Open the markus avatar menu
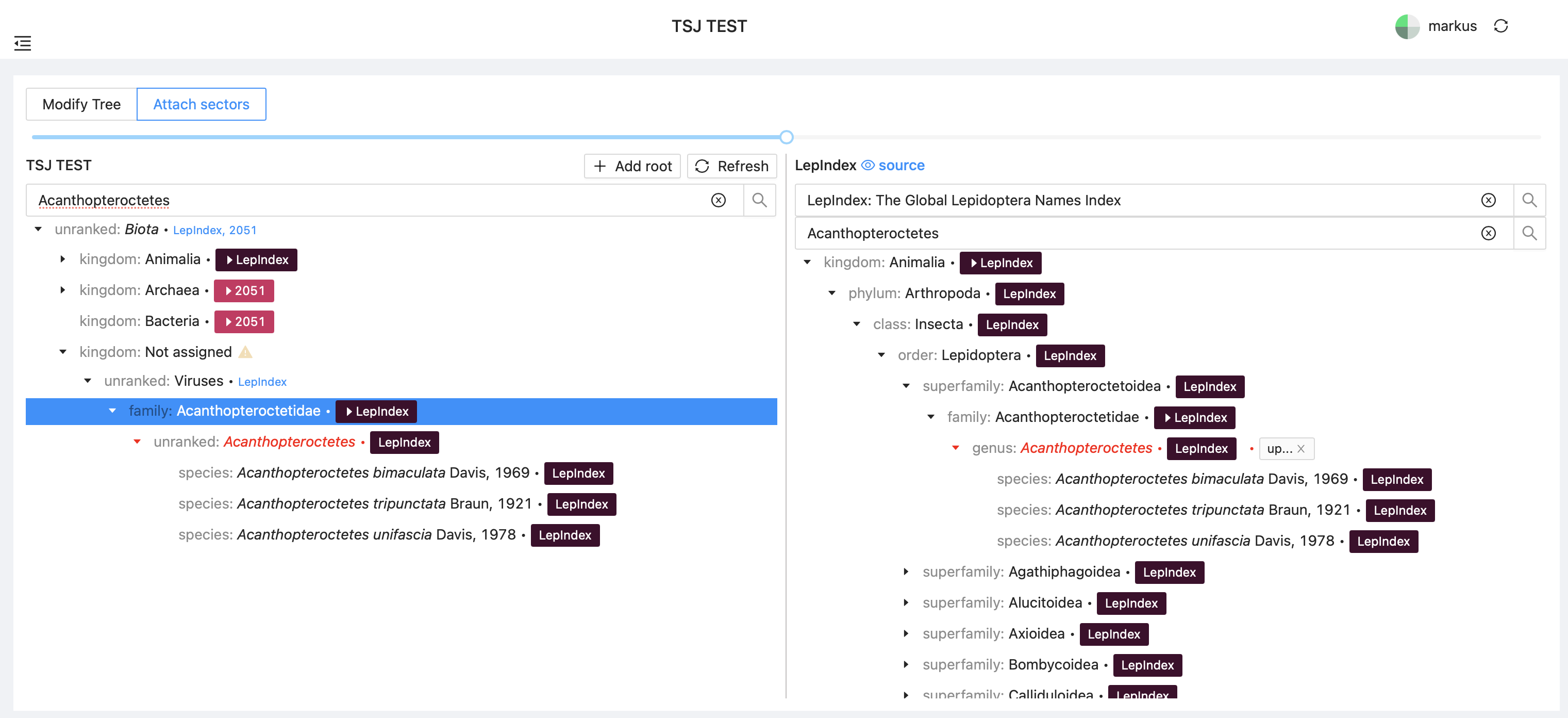The height and width of the screenshot is (718, 1568). click(1407, 26)
